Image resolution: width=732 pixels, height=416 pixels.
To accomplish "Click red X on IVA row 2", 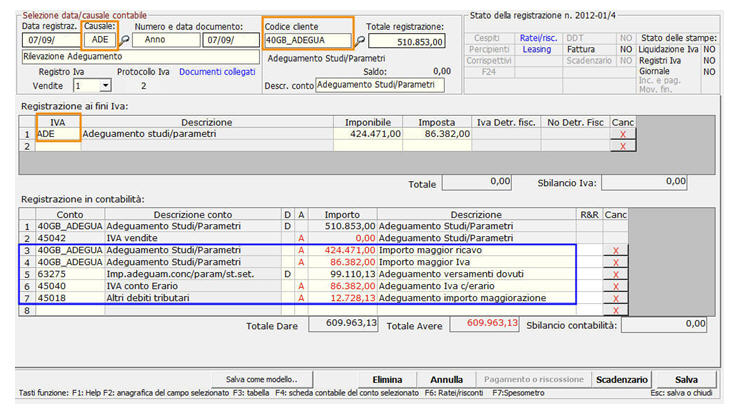I will tap(622, 147).
